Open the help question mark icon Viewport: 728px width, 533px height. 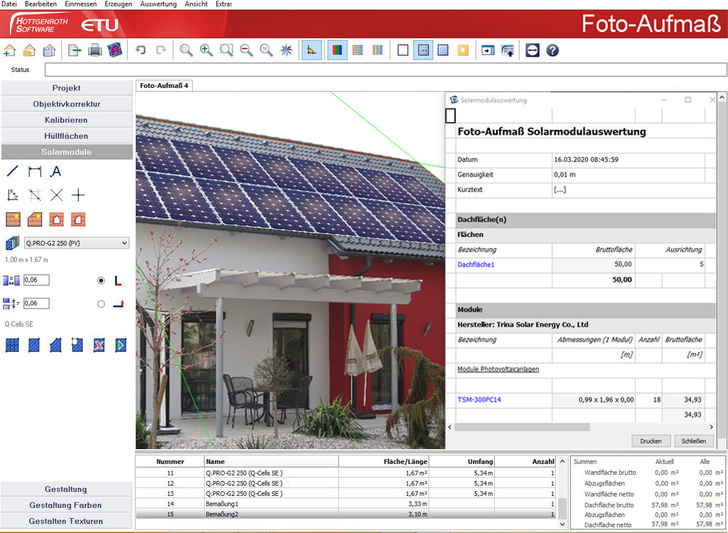(552, 50)
